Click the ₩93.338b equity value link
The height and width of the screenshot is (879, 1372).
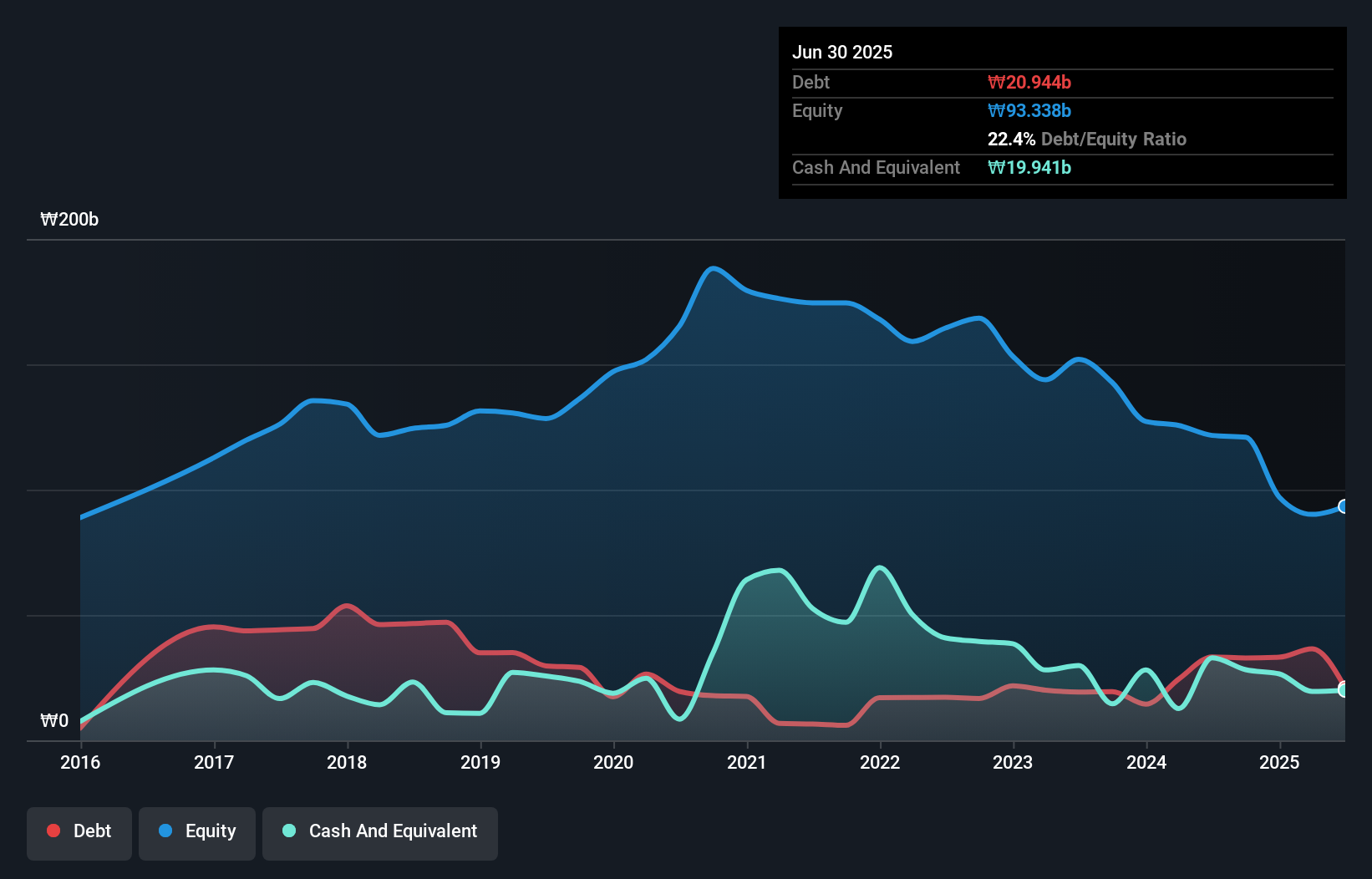(1029, 110)
